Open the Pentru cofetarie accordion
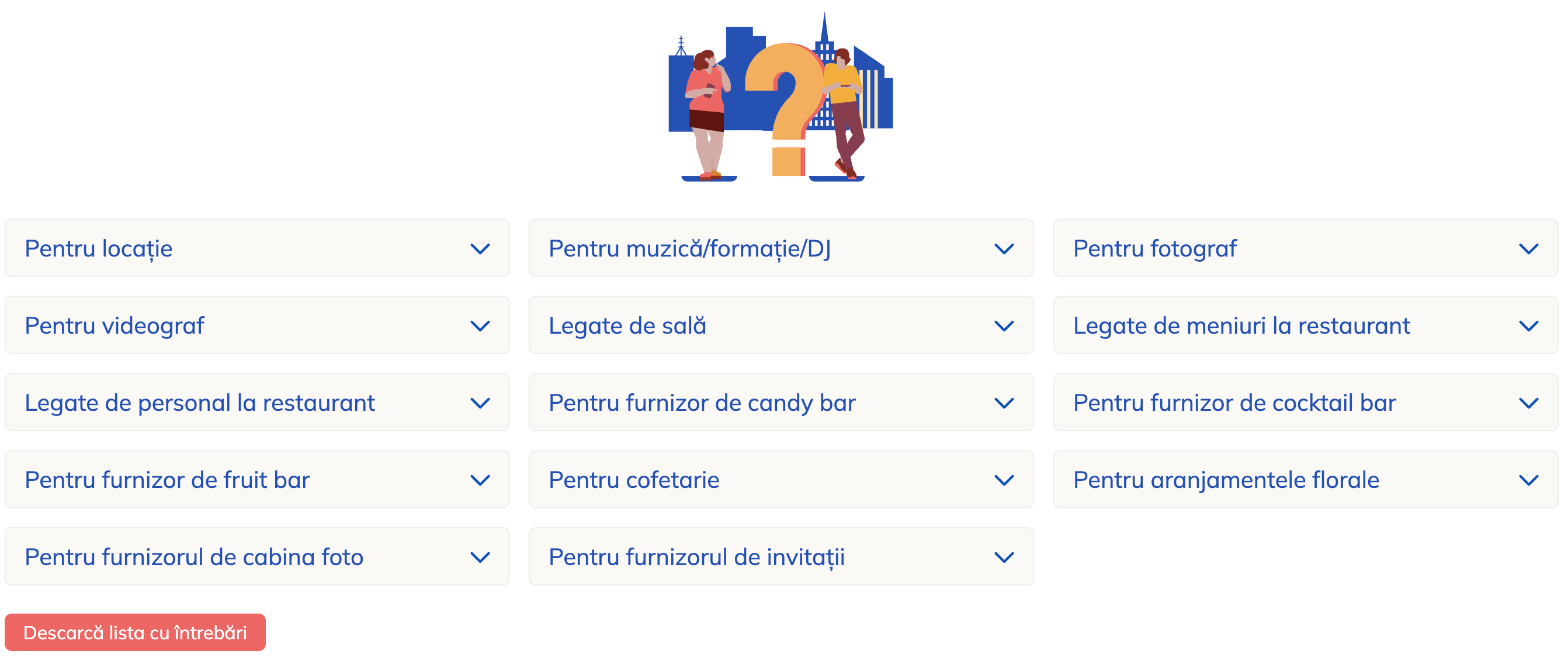Screen dimensions: 1568x658 tap(780, 480)
